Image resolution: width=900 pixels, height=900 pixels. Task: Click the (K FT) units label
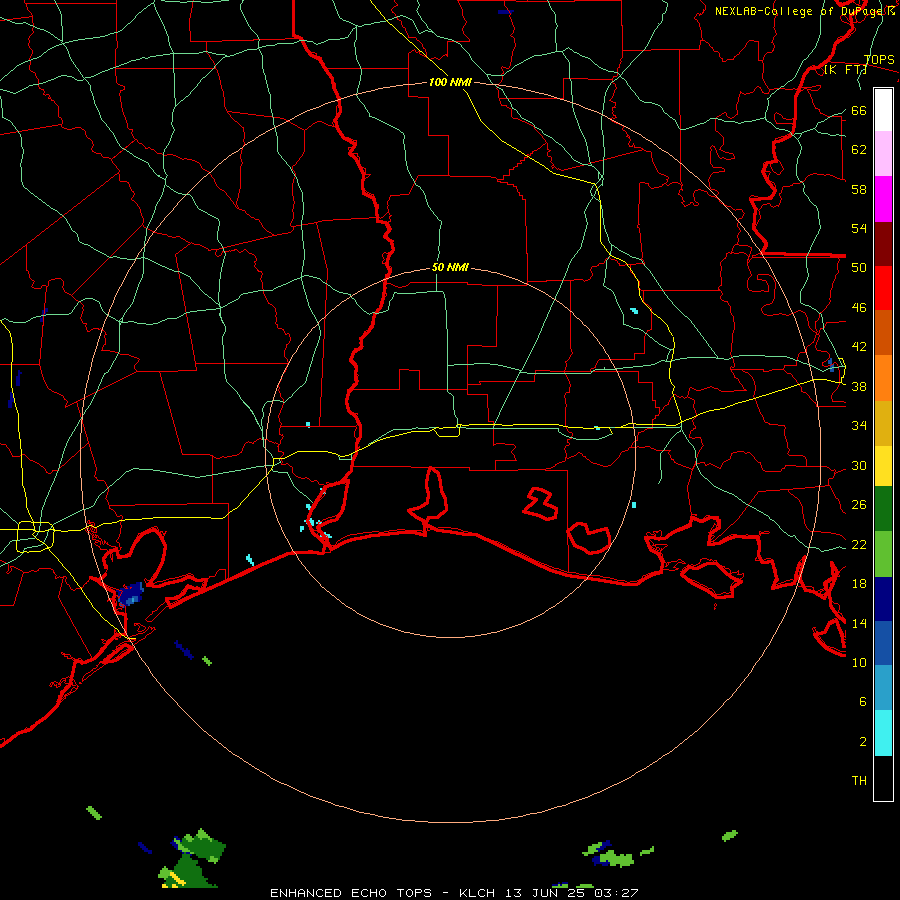[x=845, y=70]
